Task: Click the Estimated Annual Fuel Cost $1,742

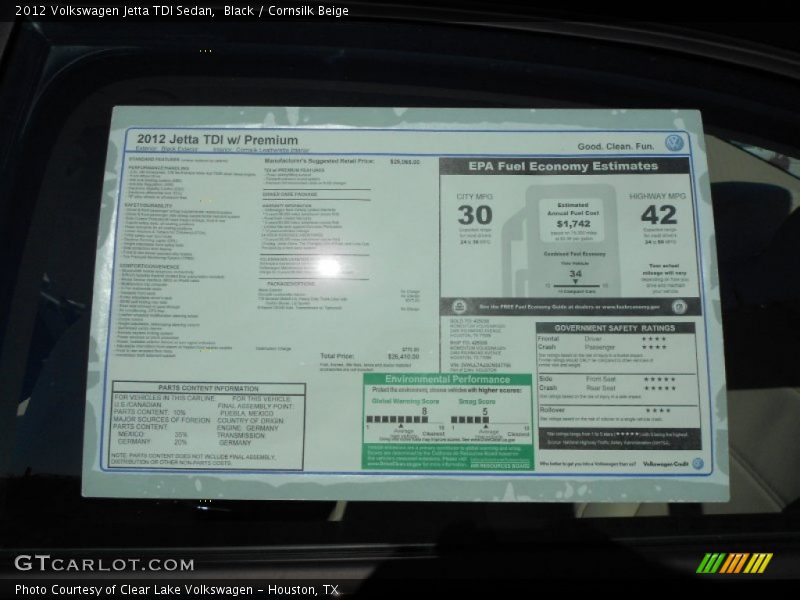Action: point(572,224)
